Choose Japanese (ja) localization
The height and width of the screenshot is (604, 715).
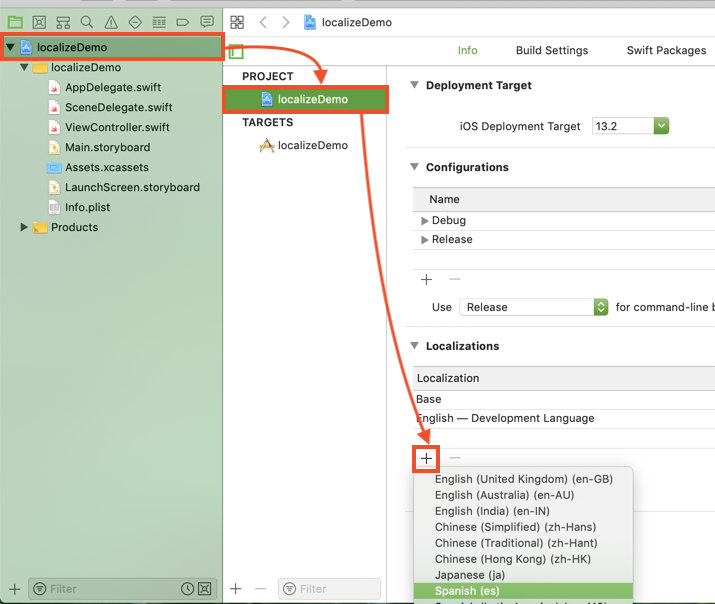pos(523,575)
